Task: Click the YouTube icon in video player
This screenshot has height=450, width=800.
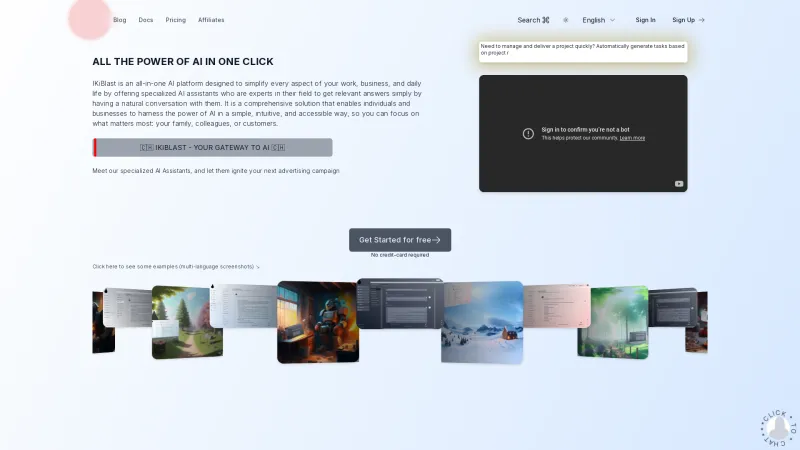Action: [679, 184]
